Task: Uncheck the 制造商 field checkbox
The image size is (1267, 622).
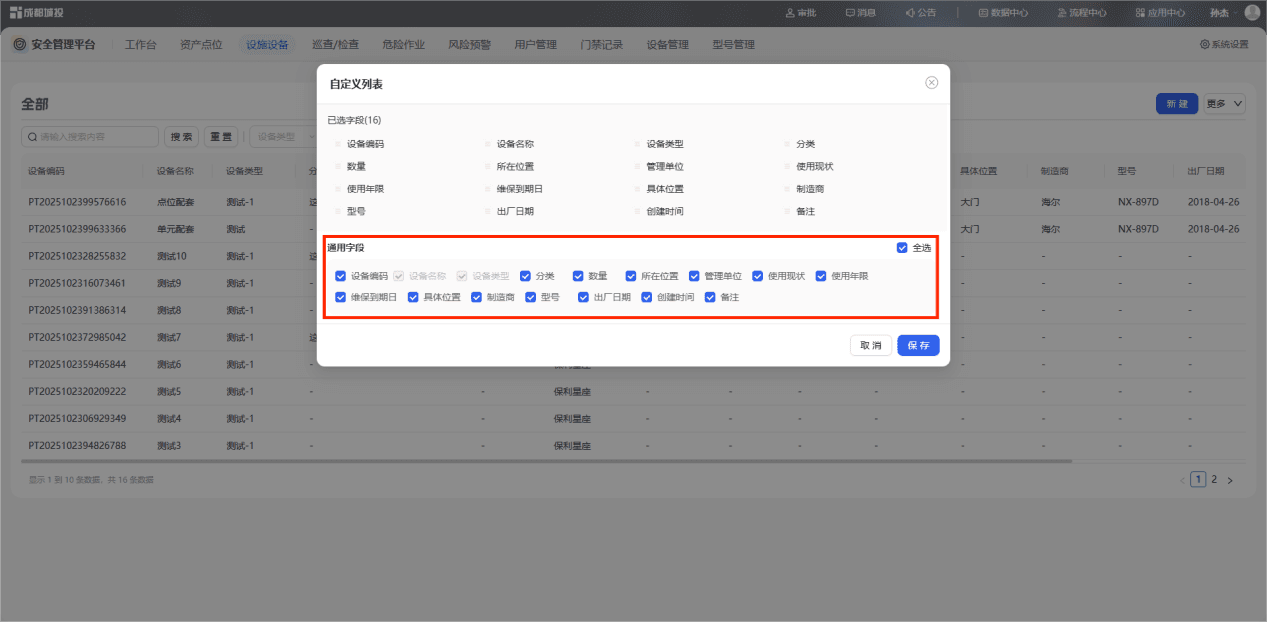Action: point(477,297)
